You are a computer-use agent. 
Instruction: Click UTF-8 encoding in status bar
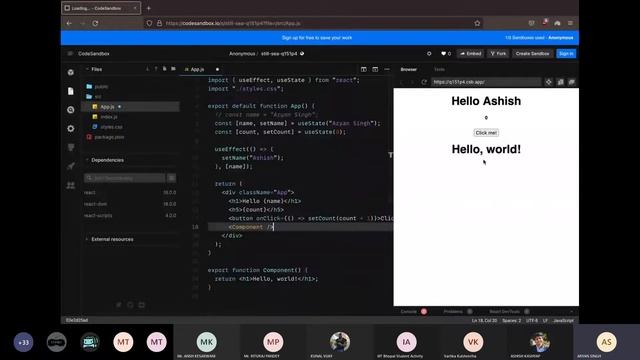coord(532,320)
